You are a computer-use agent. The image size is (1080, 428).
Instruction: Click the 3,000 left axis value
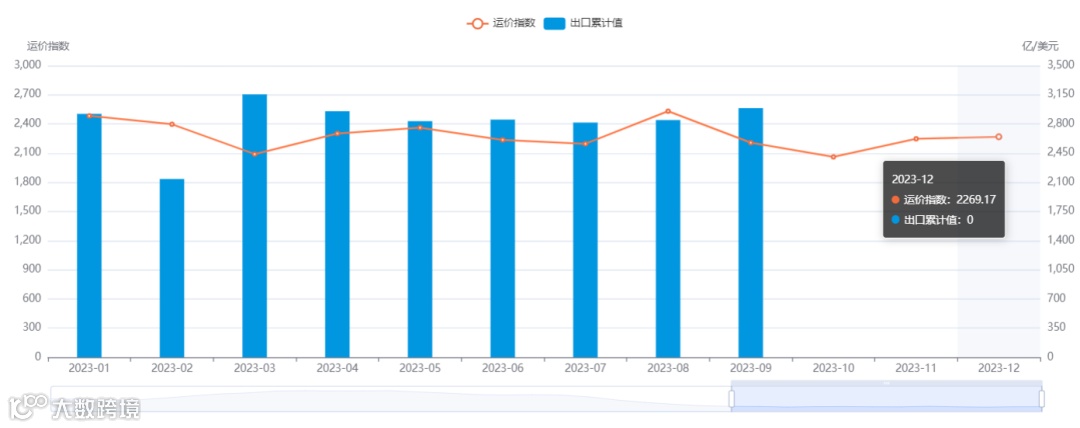(x=28, y=65)
